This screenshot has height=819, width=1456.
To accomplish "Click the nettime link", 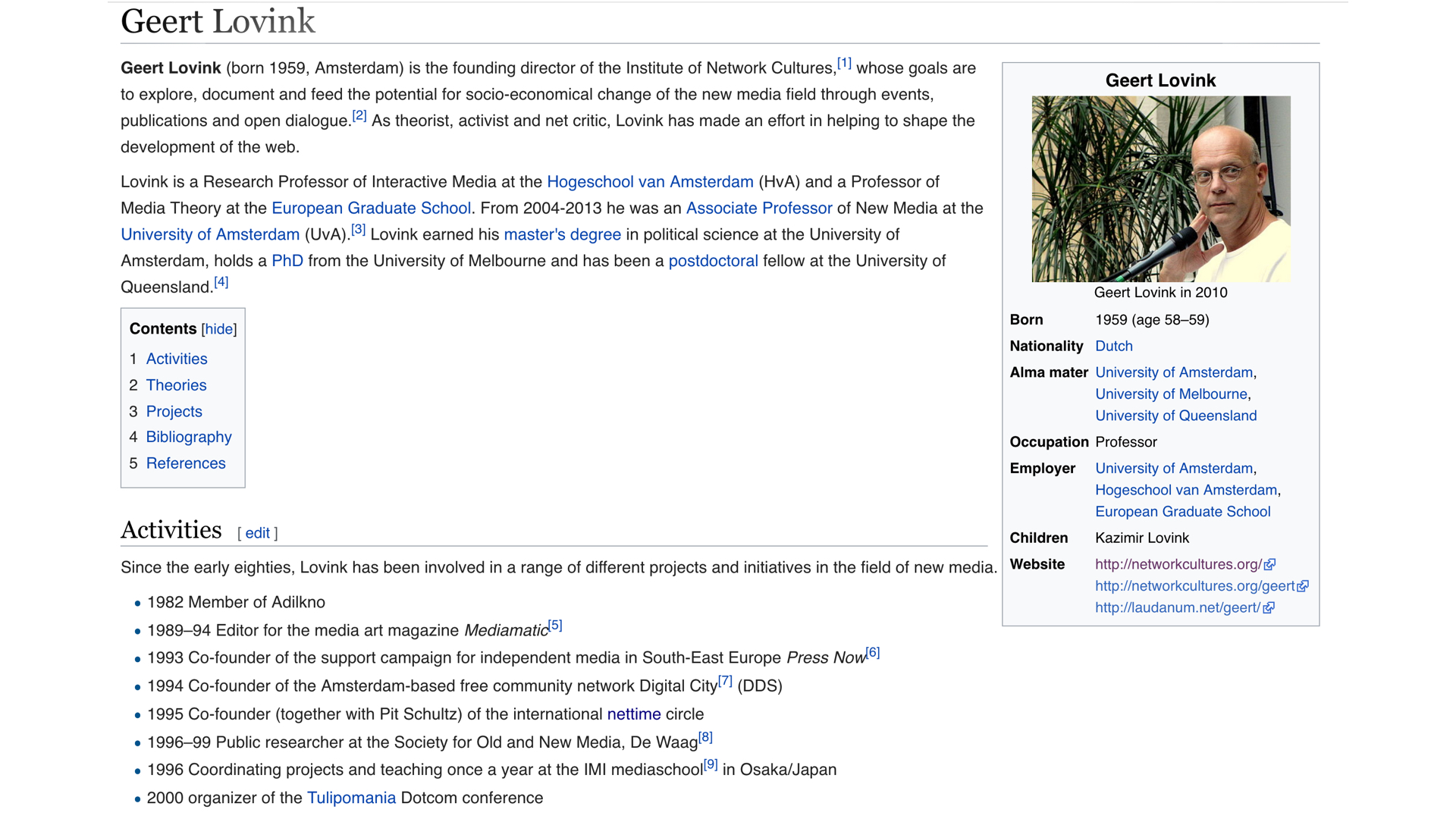I will point(634,714).
